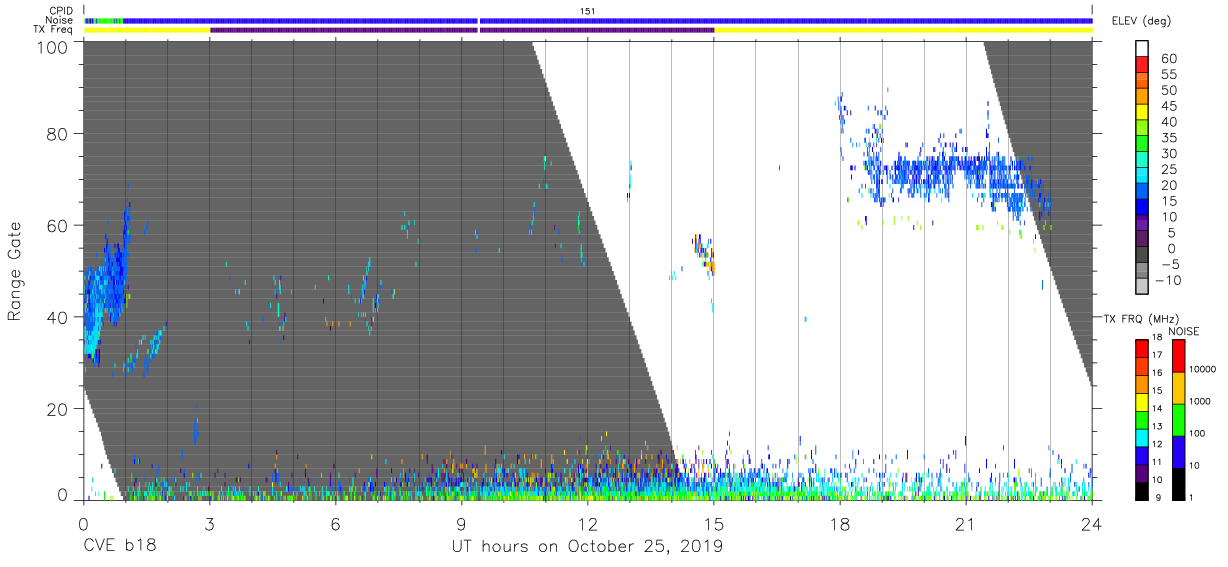The image size is (1228, 567).
Task: Select the CPID value 151
Action: click(x=588, y=10)
